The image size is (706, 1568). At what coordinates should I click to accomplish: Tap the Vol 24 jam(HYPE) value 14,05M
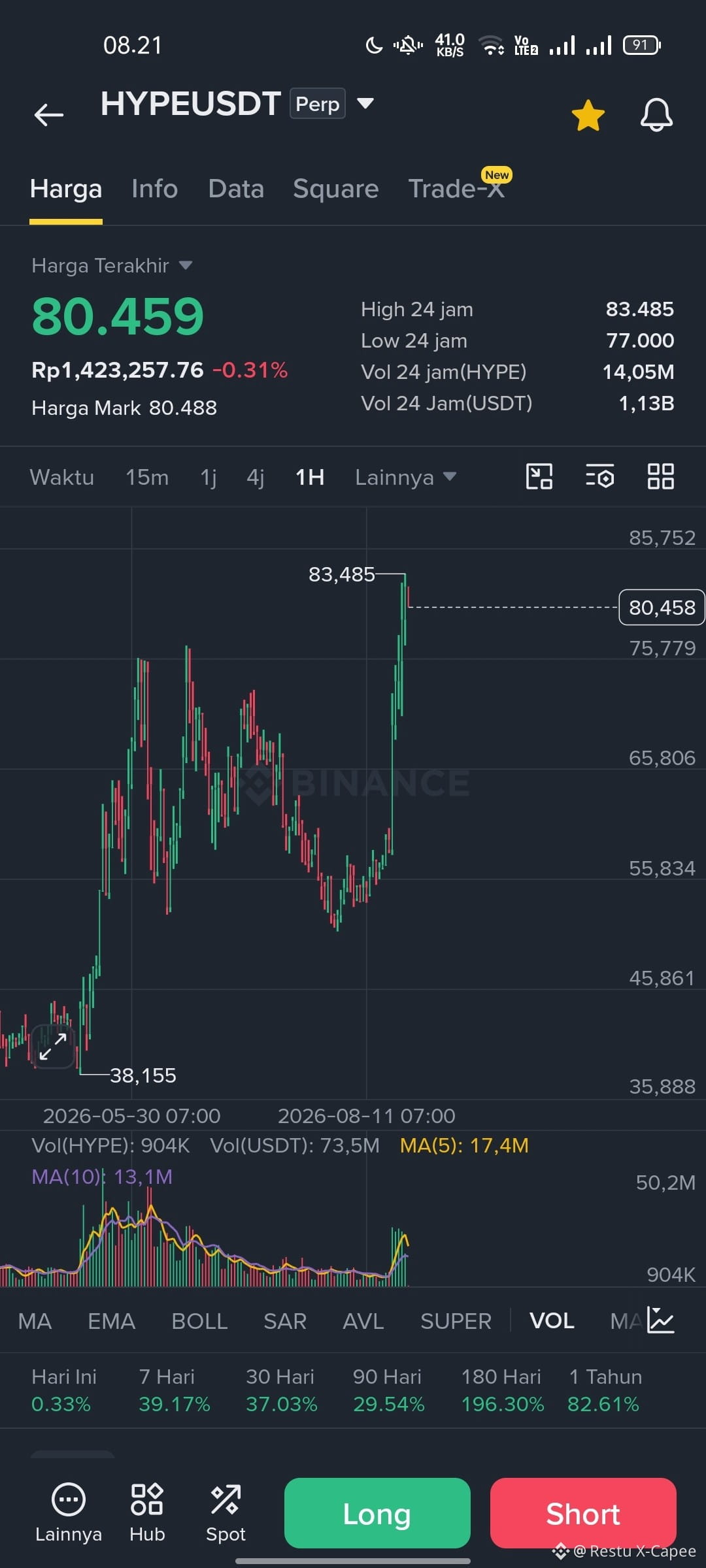[638, 372]
